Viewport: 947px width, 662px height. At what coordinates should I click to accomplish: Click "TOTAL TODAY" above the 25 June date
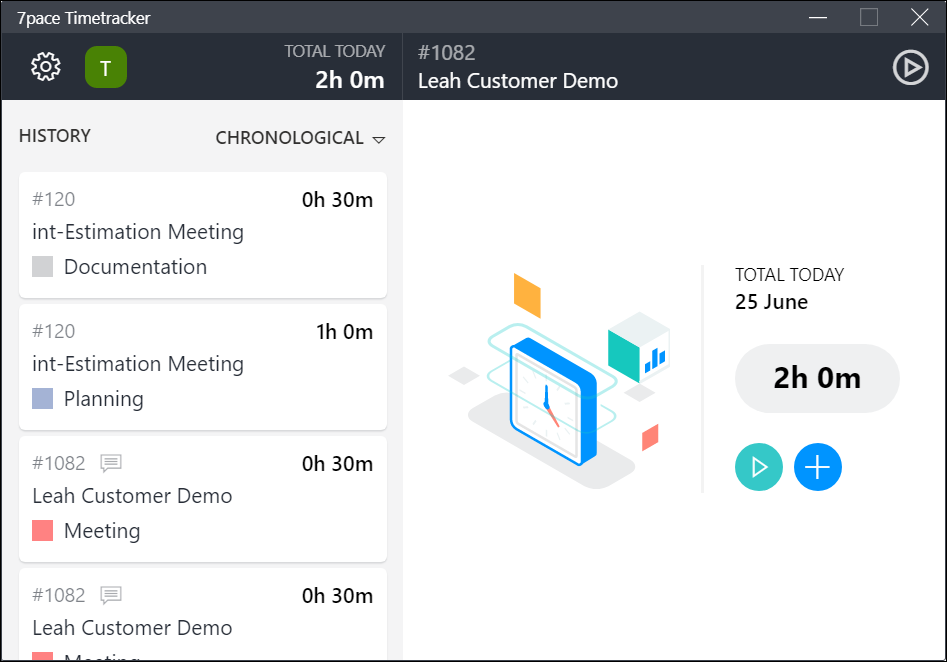tap(789, 275)
